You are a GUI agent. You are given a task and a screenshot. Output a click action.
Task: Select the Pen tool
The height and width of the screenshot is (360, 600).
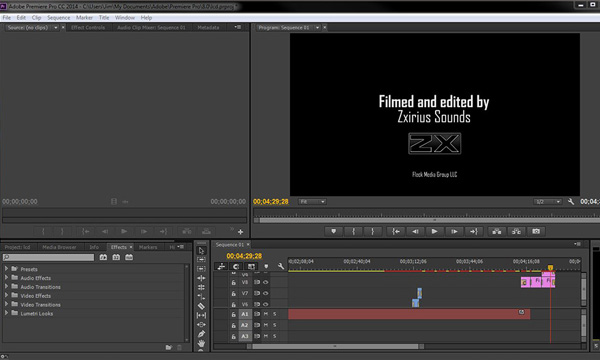[201, 334]
